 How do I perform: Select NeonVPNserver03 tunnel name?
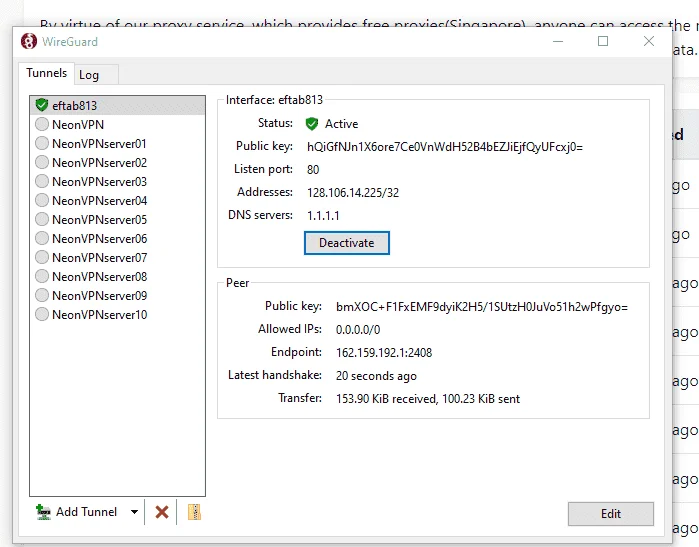[x=99, y=182]
